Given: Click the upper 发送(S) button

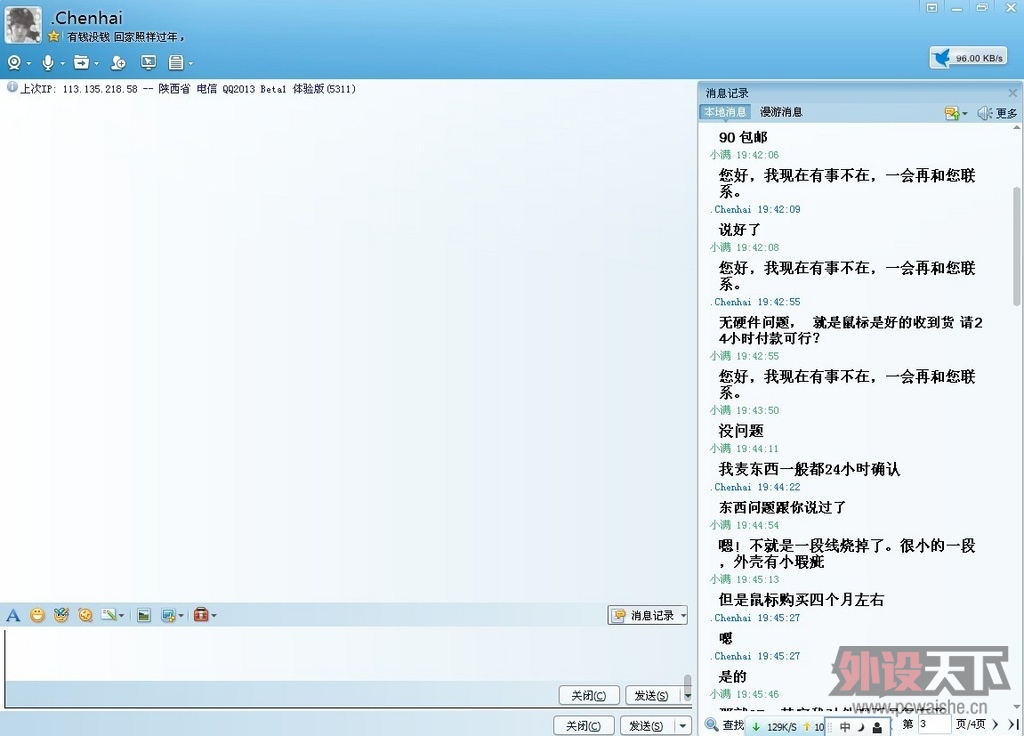Looking at the screenshot, I should click(651, 696).
